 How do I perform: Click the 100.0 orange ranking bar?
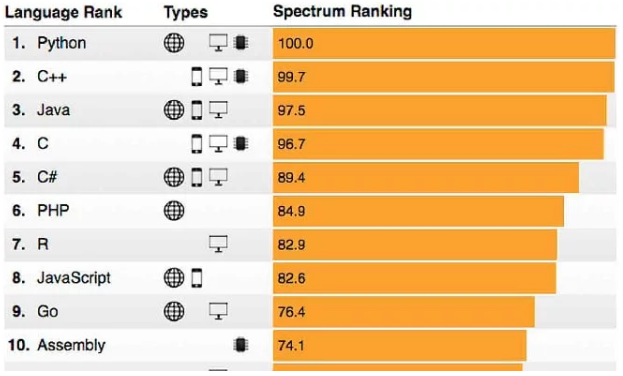(444, 43)
